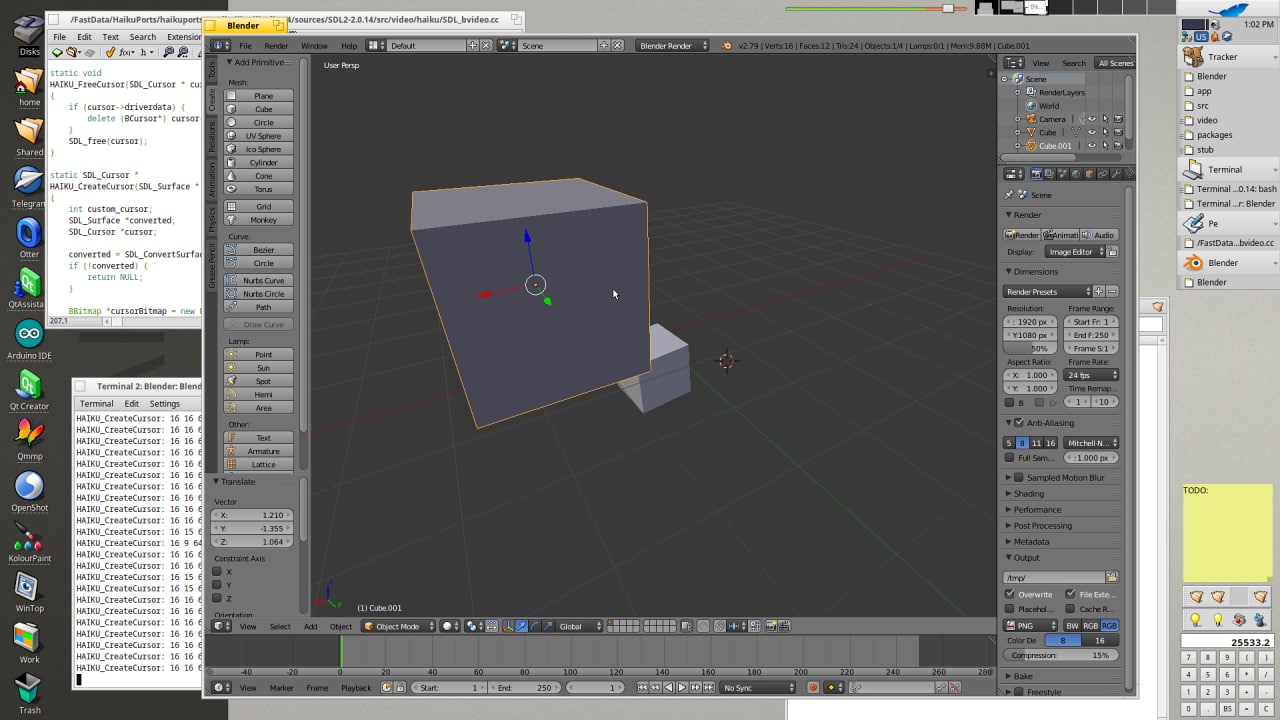1280x720 pixels.
Task: Select BW color mode button
Action: pyautogui.click(x=1073, y=626)
